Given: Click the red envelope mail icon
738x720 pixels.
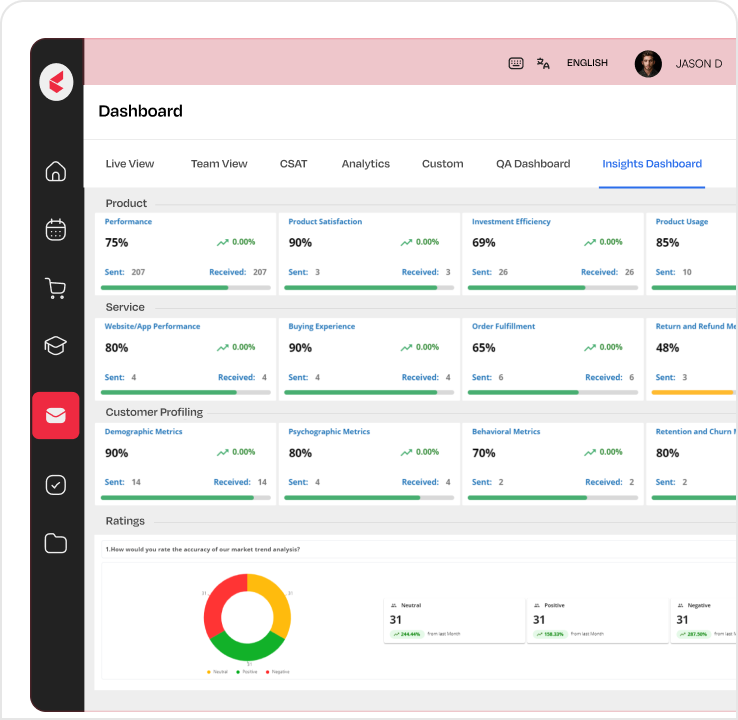Looking at the screenshot, I should [56, 415].
